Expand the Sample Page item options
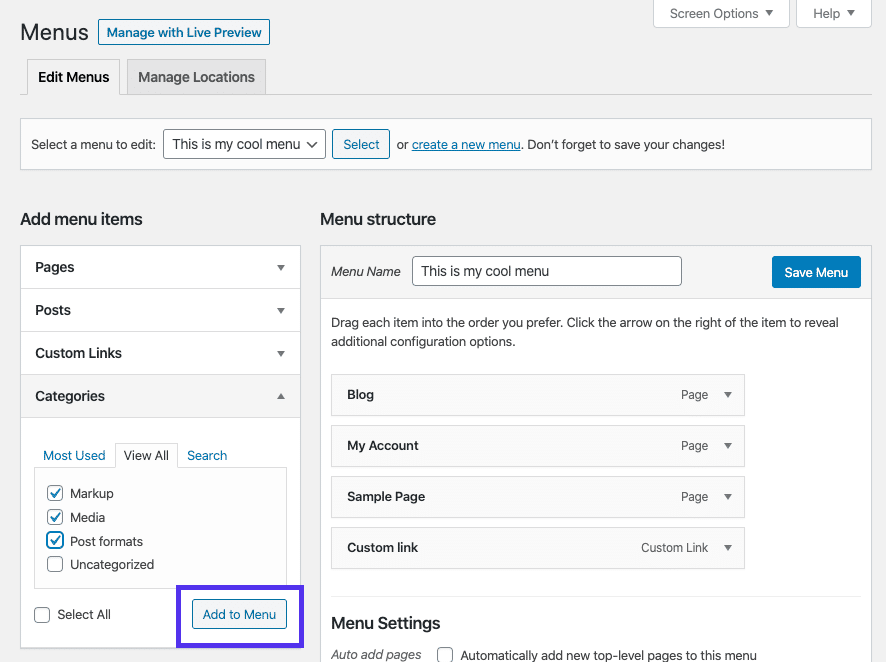 [x=729, y=497]
